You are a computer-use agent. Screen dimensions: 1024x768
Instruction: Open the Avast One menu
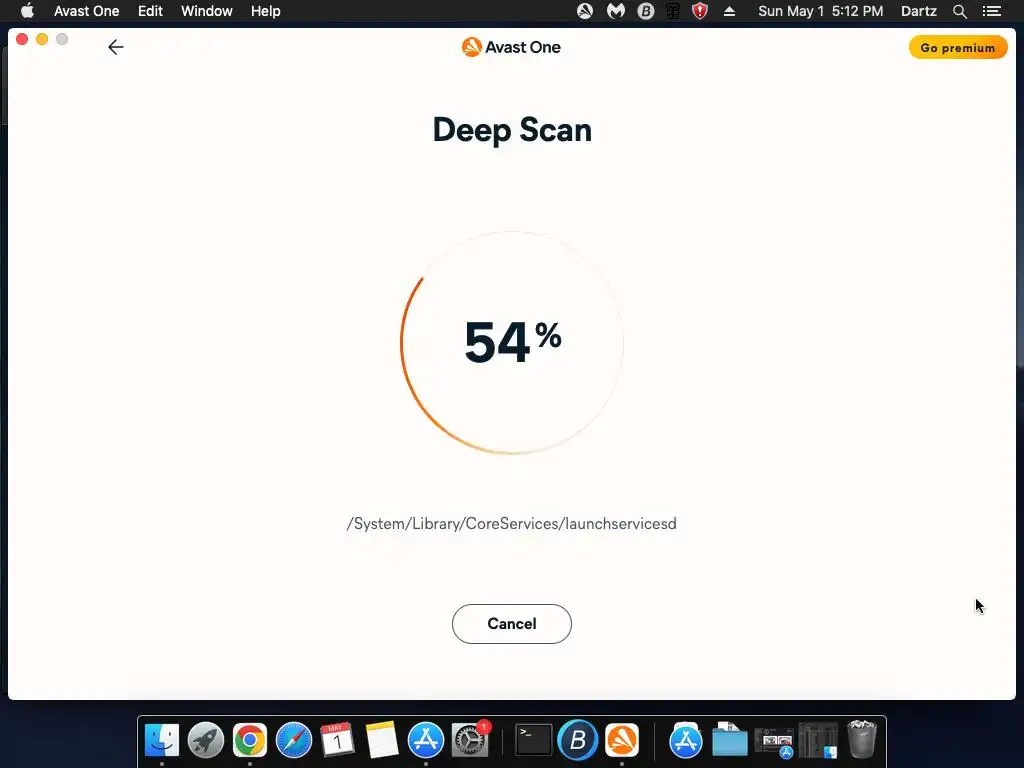point(86,11)
